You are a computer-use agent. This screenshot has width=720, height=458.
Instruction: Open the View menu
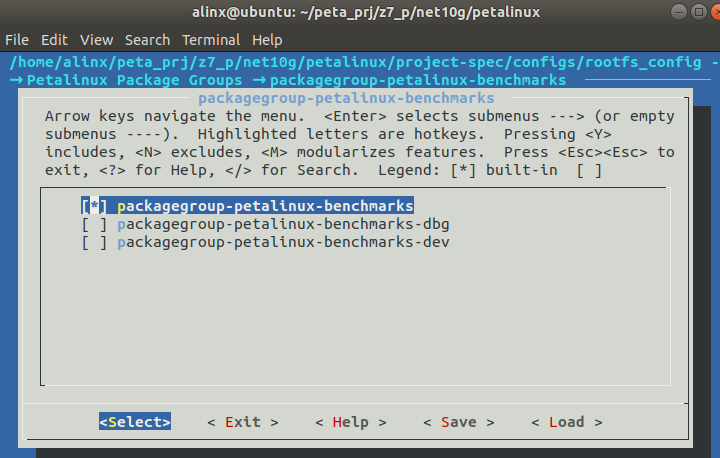[x=96, y=40]
